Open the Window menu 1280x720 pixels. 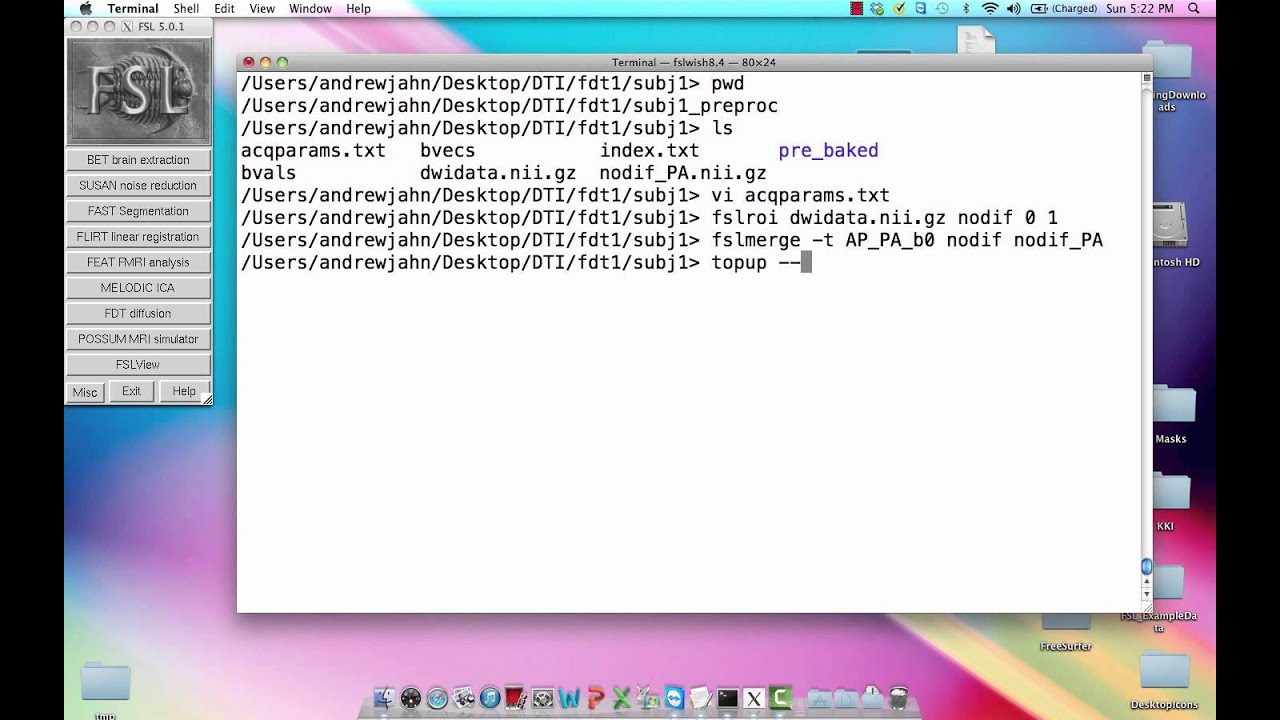[x=310, y=8]
